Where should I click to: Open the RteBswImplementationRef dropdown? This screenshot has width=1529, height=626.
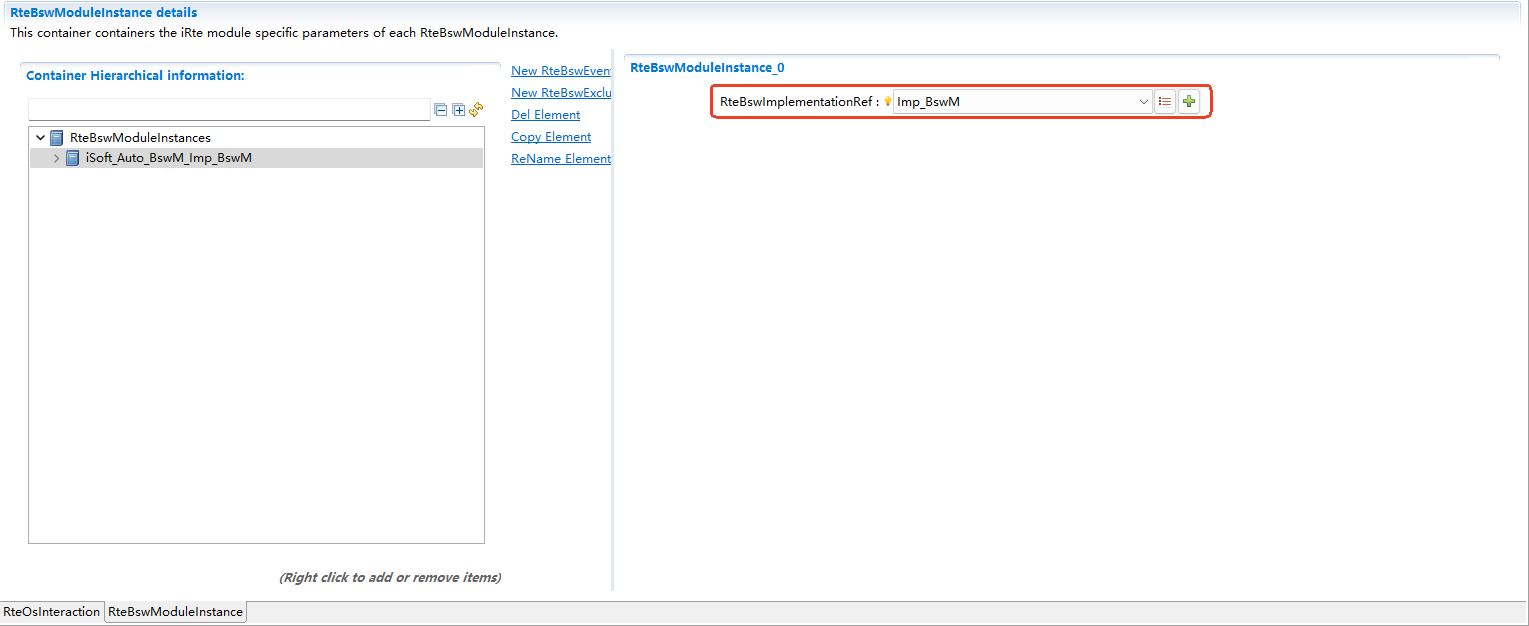tap(1144, 102)
